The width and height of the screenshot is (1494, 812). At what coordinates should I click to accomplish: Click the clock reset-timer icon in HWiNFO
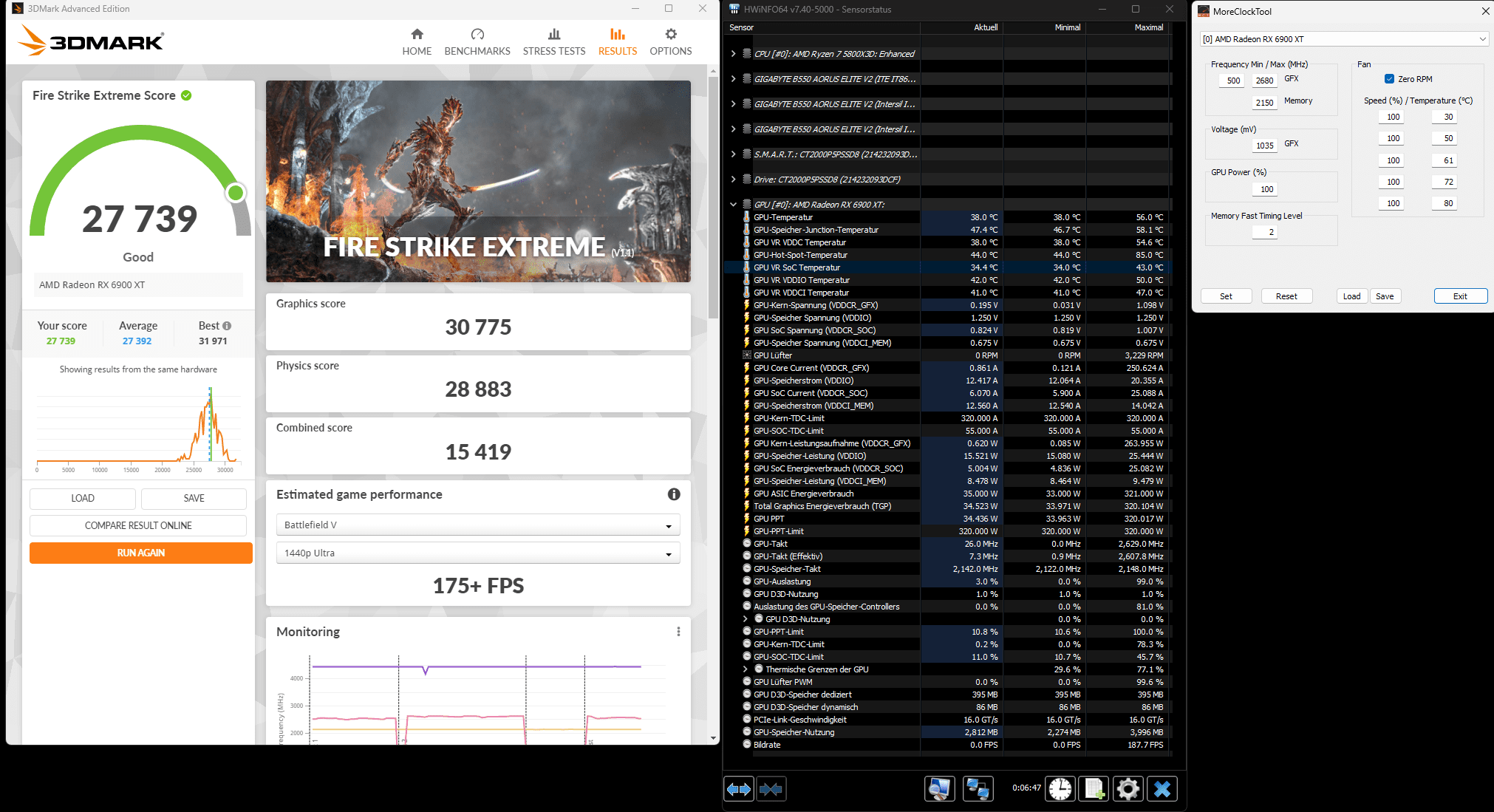coord(1060,789)
